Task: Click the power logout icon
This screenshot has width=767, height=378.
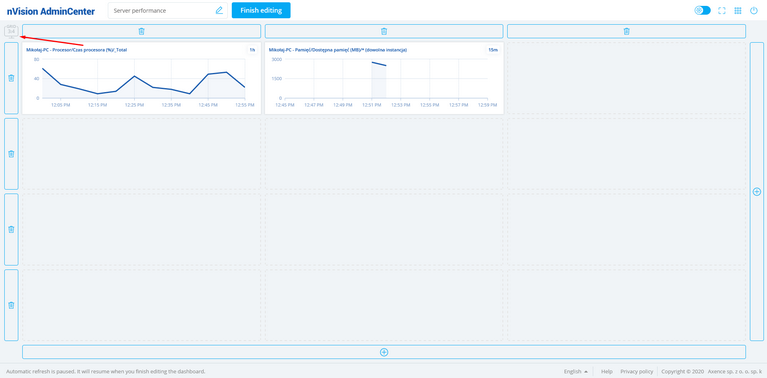Action: [x=754, y=10]
